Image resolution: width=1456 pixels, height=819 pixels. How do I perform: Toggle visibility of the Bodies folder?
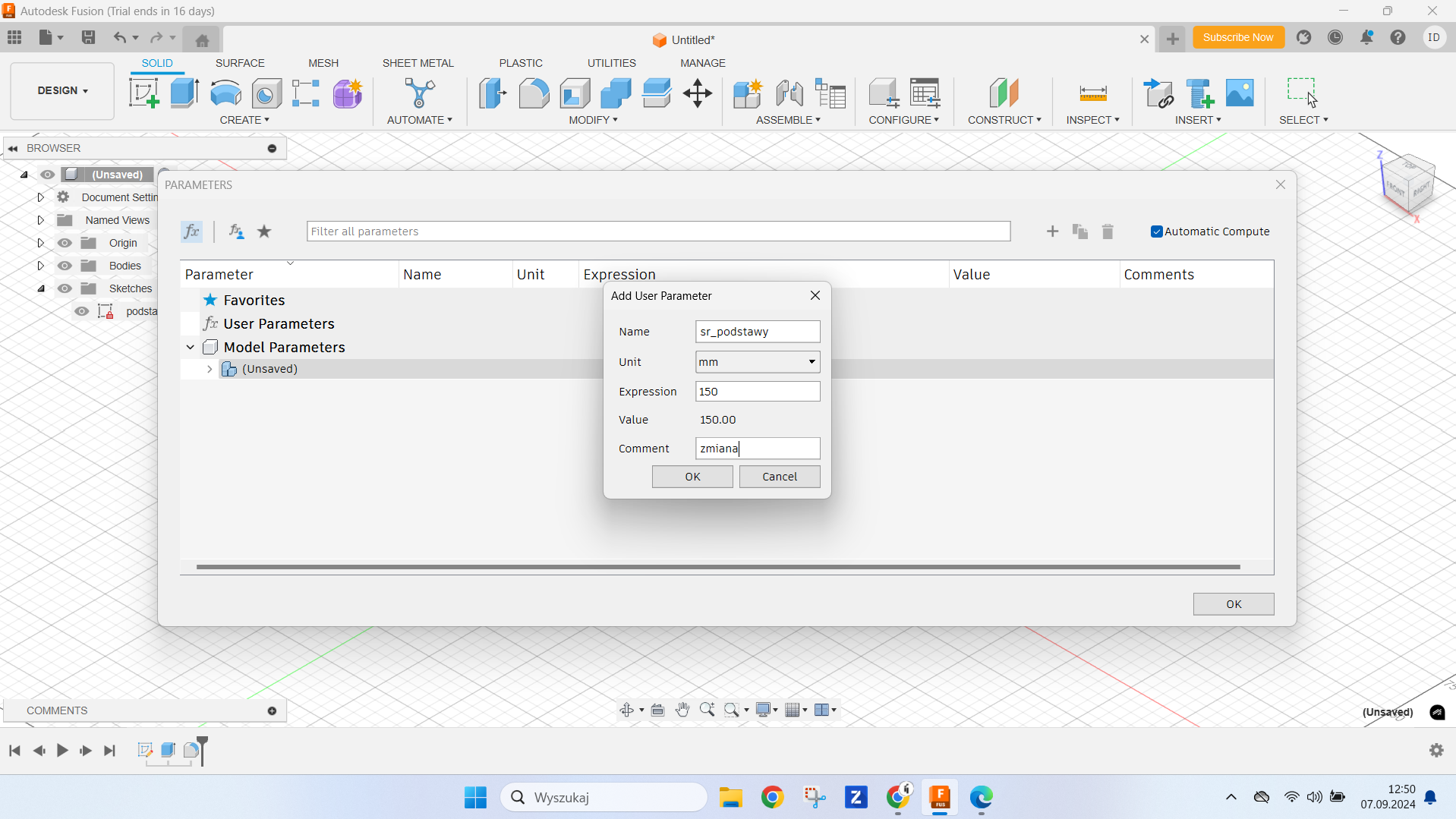tap(65, 266)
